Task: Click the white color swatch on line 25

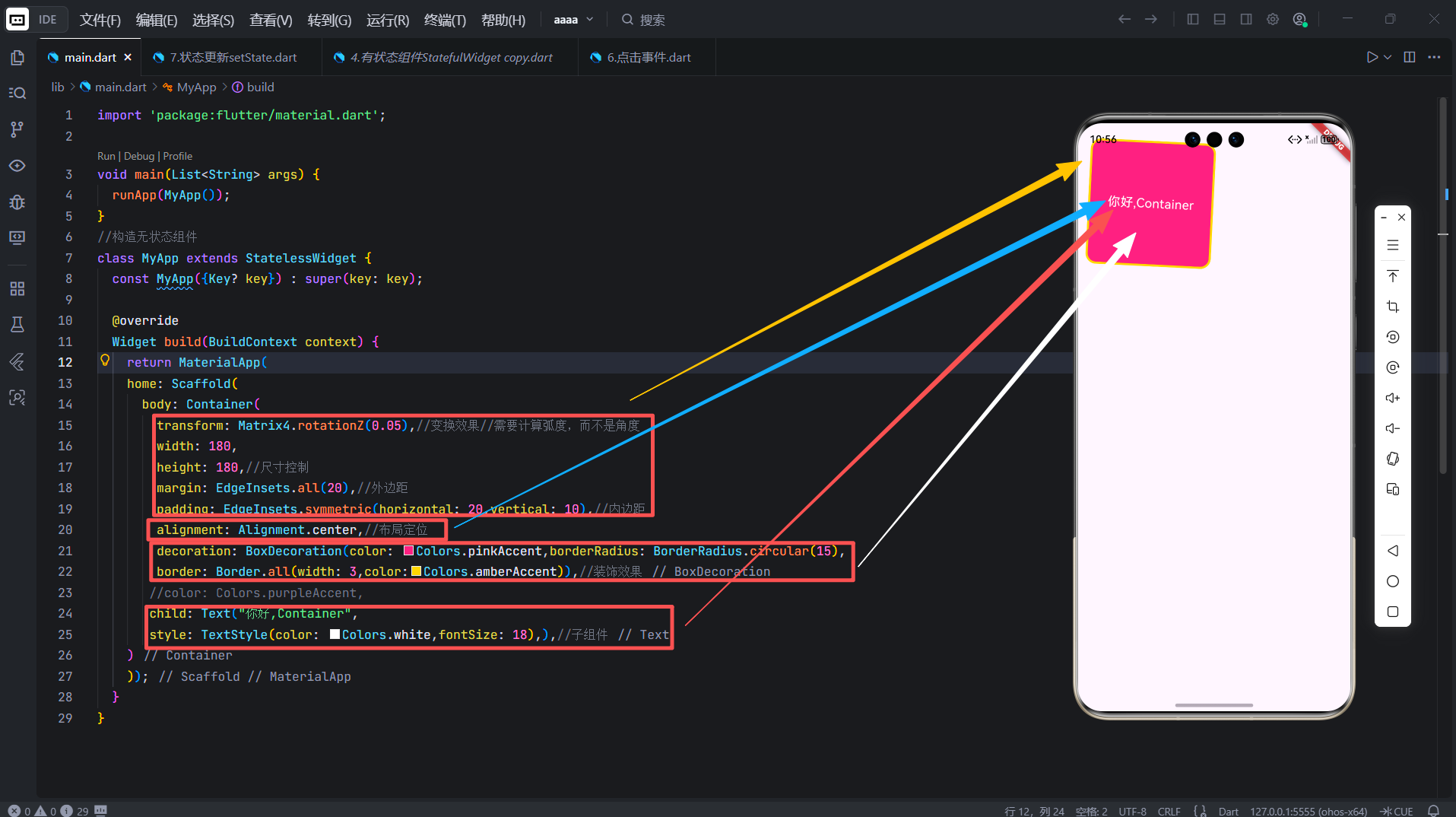Action: click(x=335, y=634)
